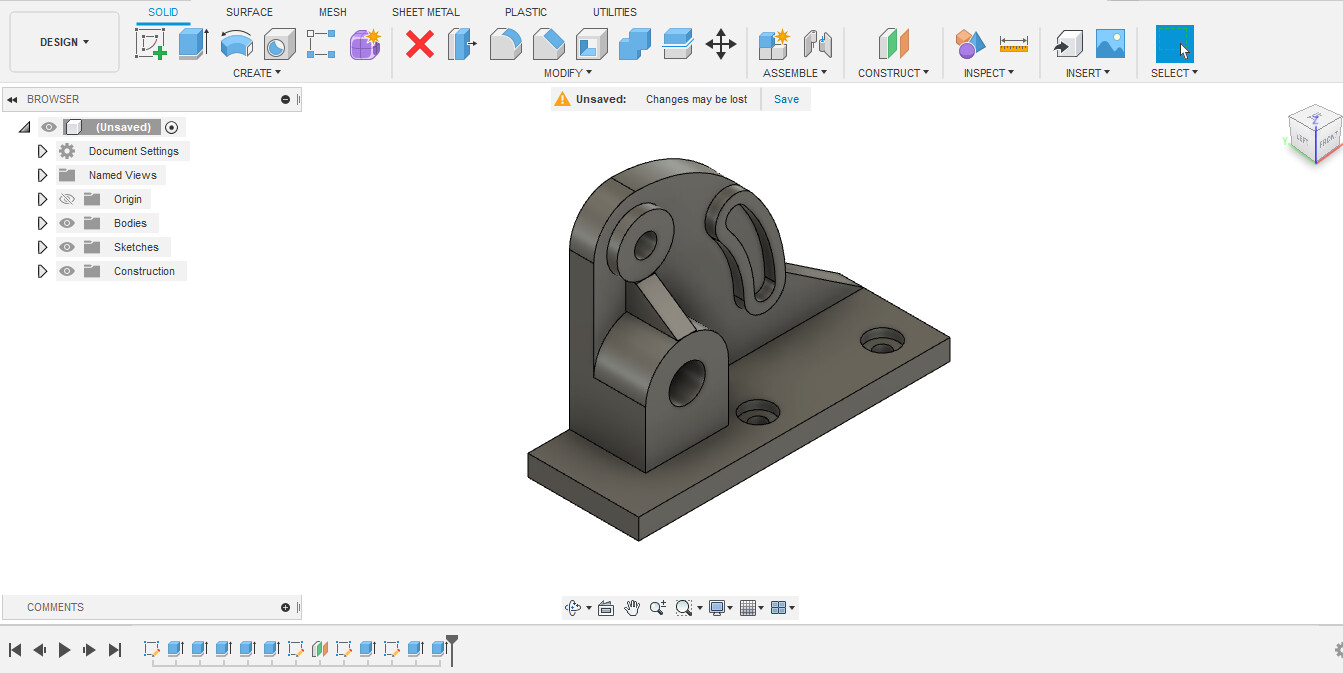Expand the Document Settings node

coord(42,151)
